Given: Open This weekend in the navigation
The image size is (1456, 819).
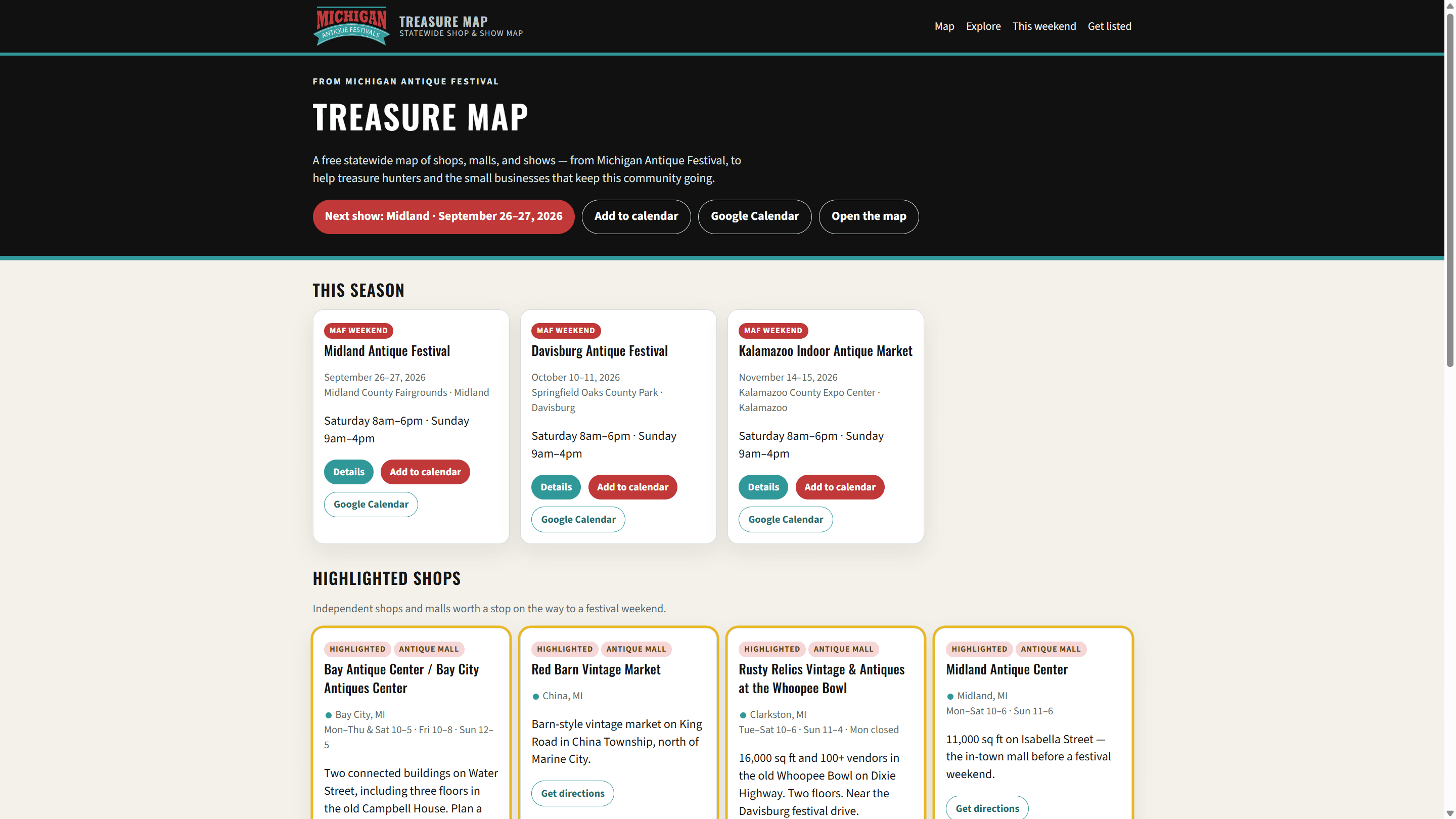Looking at the screenshot, I should (x=1044, y=26).
